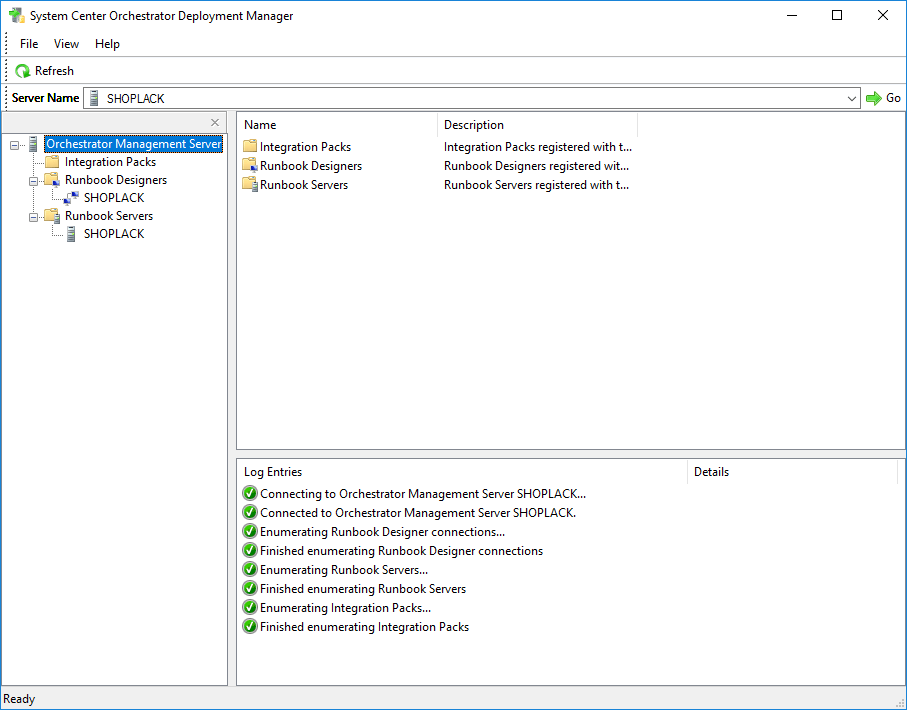
Task: Click the Runbook Designers folder icon in the tree
Action: [52, 180]
